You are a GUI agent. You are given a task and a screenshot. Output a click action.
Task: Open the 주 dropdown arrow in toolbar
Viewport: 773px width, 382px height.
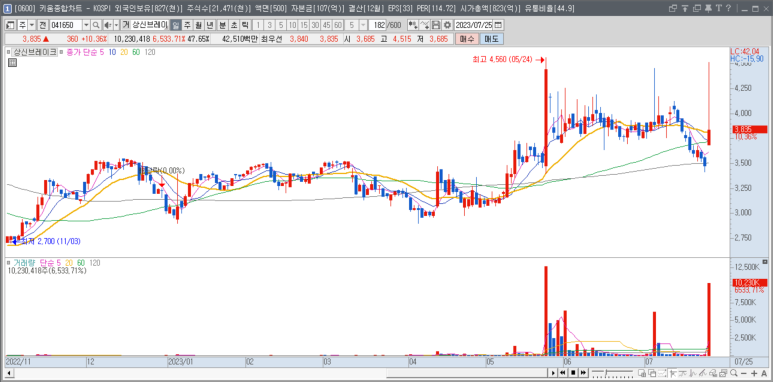click(x=32, y=25)
